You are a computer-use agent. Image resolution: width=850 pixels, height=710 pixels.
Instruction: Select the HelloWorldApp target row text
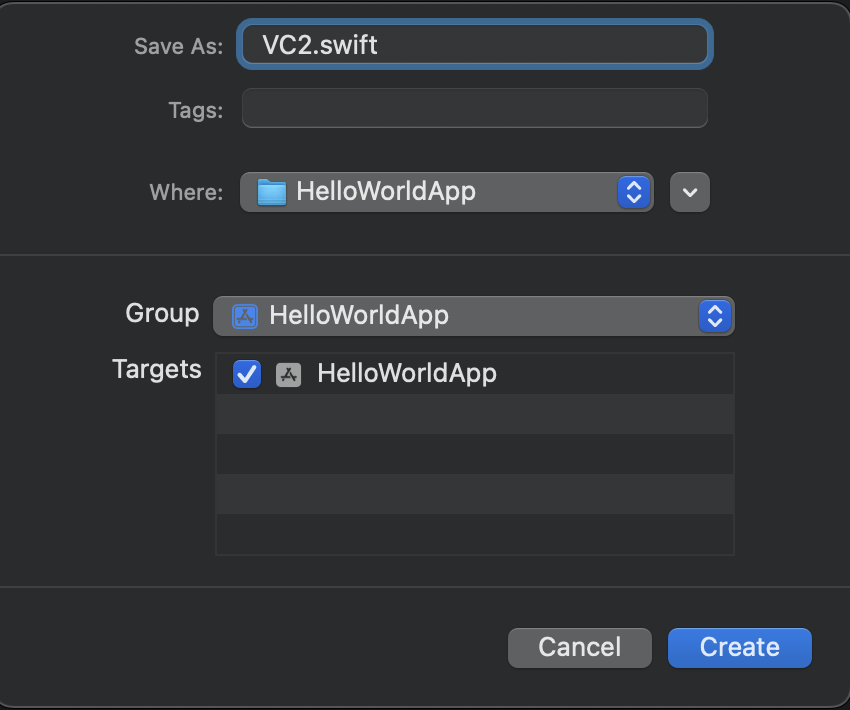click(x=407, y=373)
